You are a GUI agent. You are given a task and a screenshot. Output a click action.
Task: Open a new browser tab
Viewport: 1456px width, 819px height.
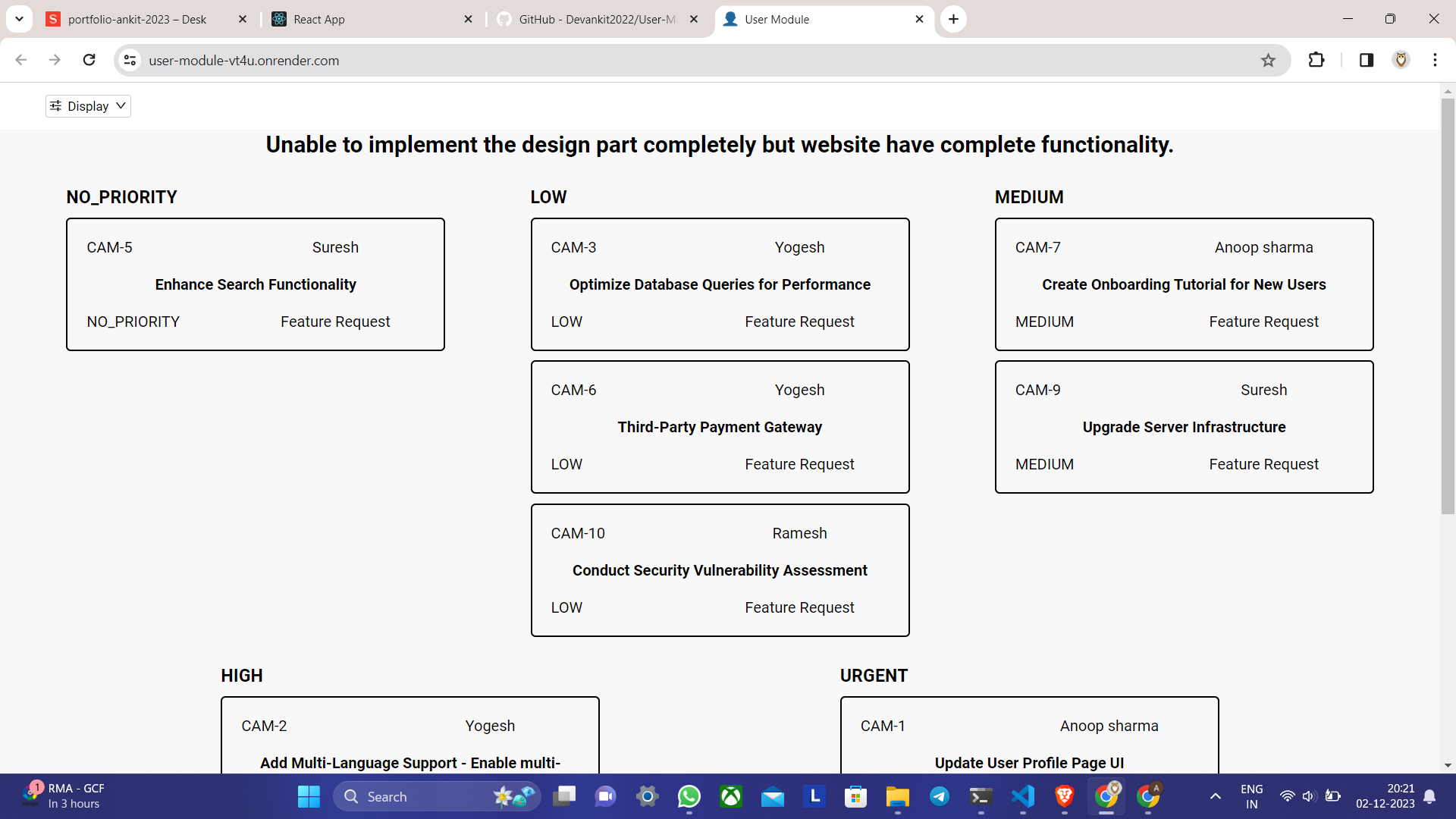(953, 19)
